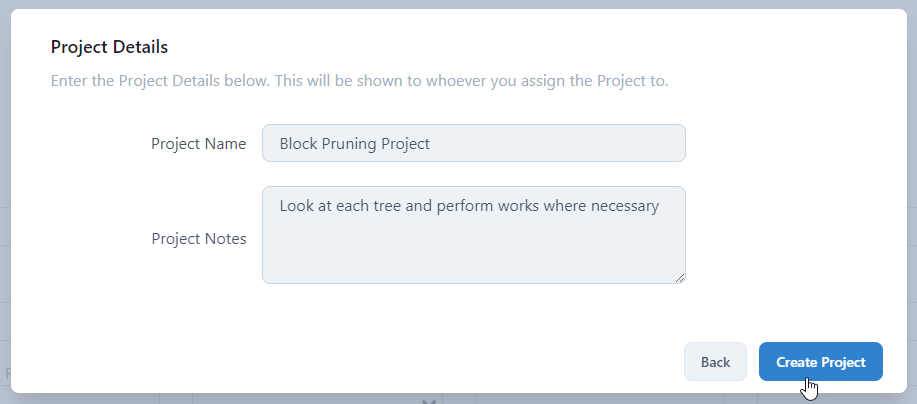Viewport: 917px width, 404px height.
Task: Click the Project Notes label
Action: [x=198, y=238]
